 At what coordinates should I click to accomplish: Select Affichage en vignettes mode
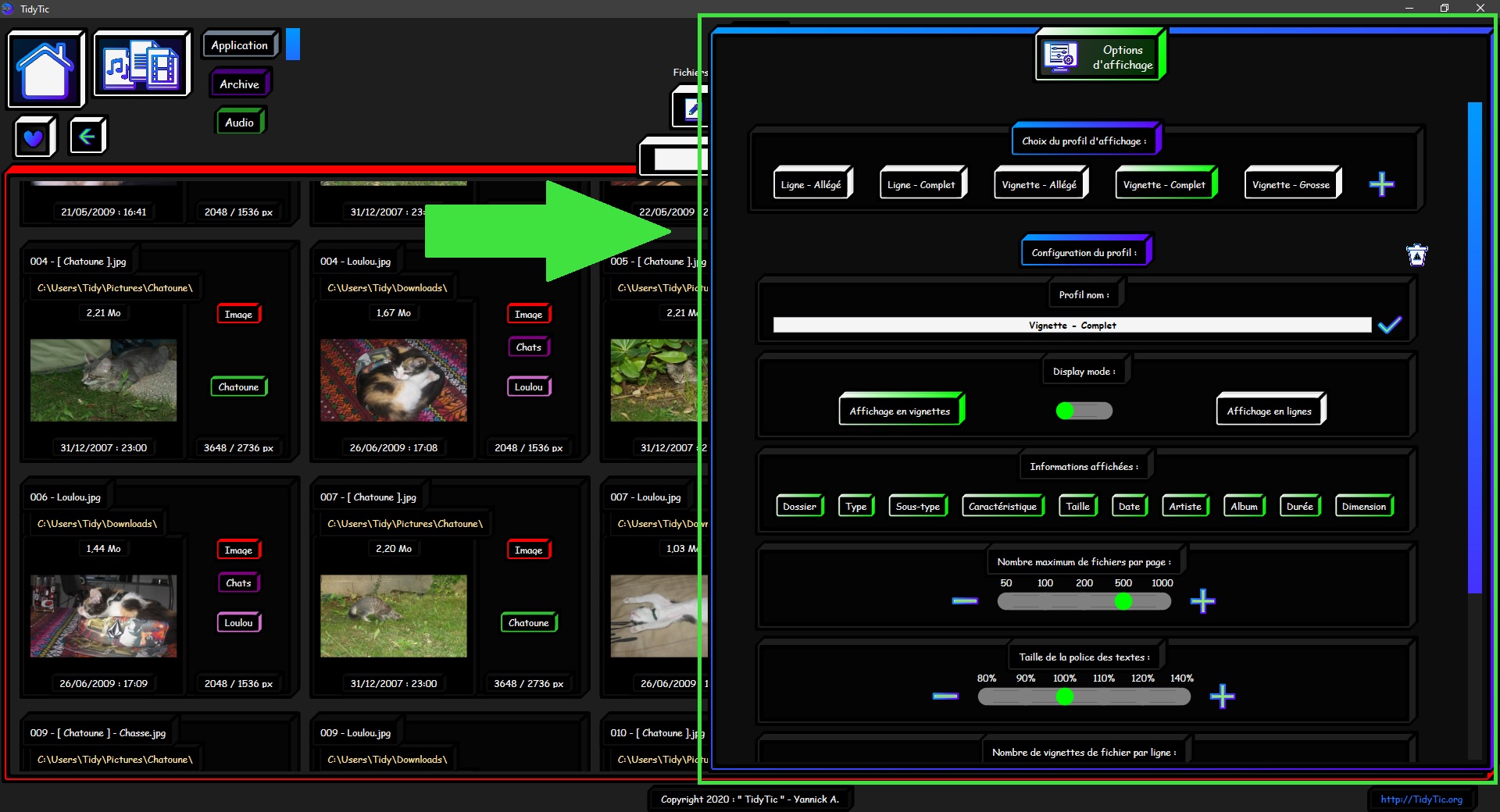click(901, 410)
